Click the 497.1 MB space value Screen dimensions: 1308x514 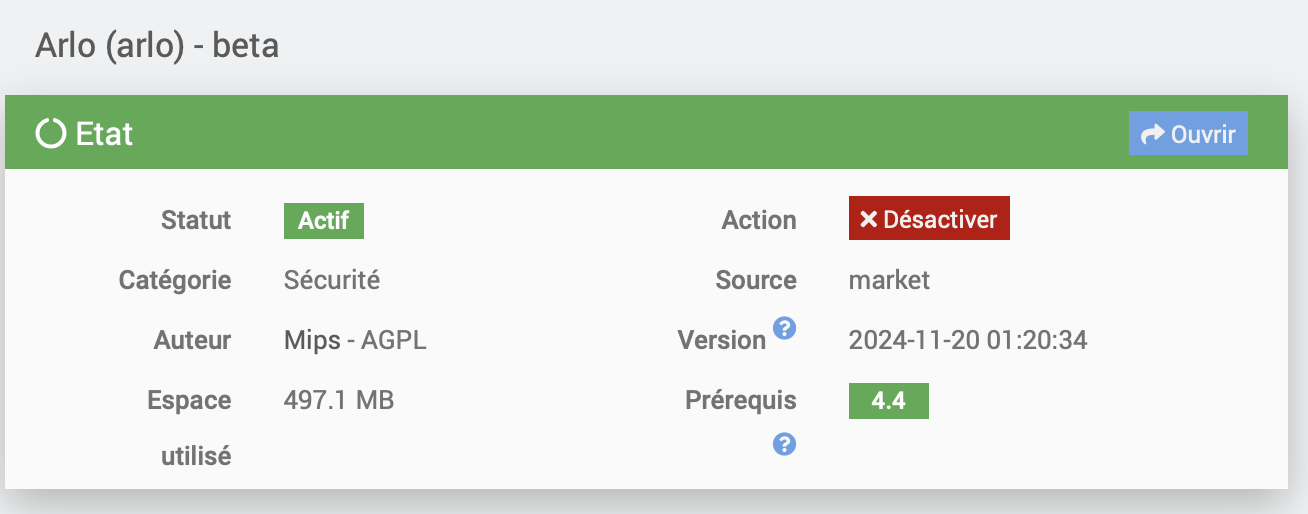coord(339,400)
